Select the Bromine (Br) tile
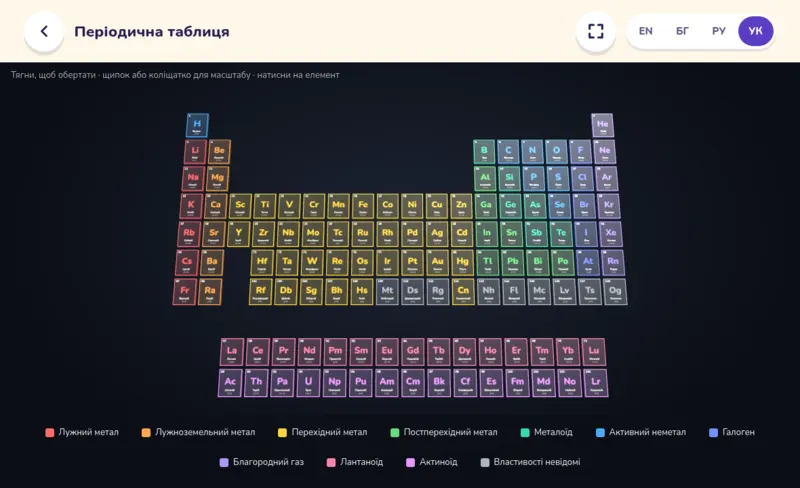 click(584, 206)
